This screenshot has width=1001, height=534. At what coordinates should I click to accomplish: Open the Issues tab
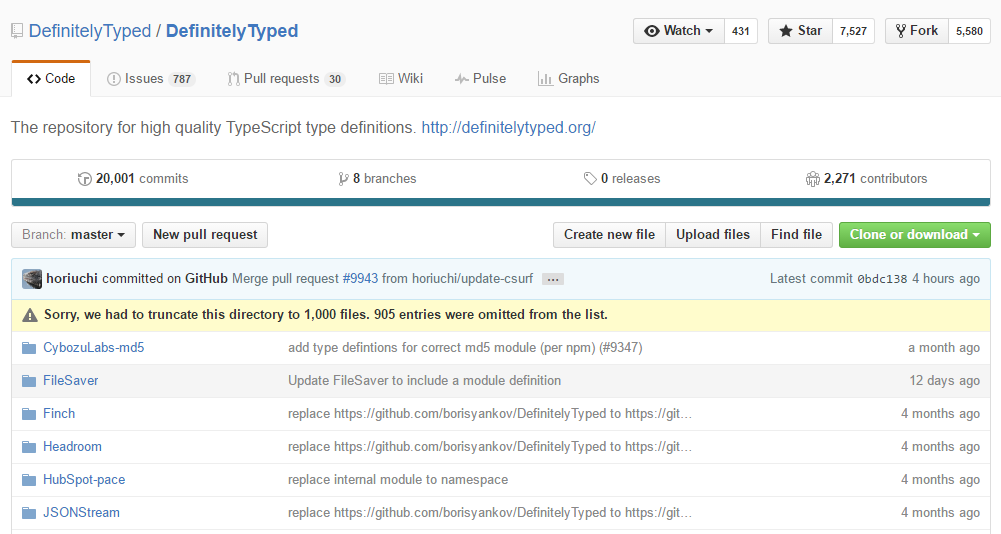pyautogui.click(x=151, y=79)
